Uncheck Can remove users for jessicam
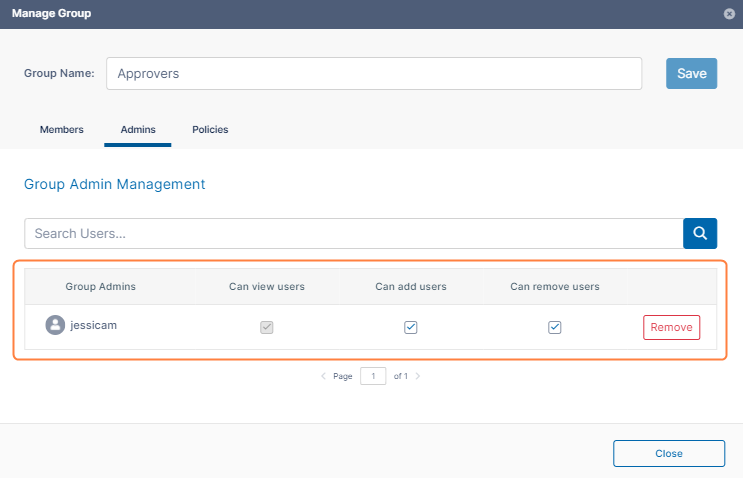 pos(555,327)
